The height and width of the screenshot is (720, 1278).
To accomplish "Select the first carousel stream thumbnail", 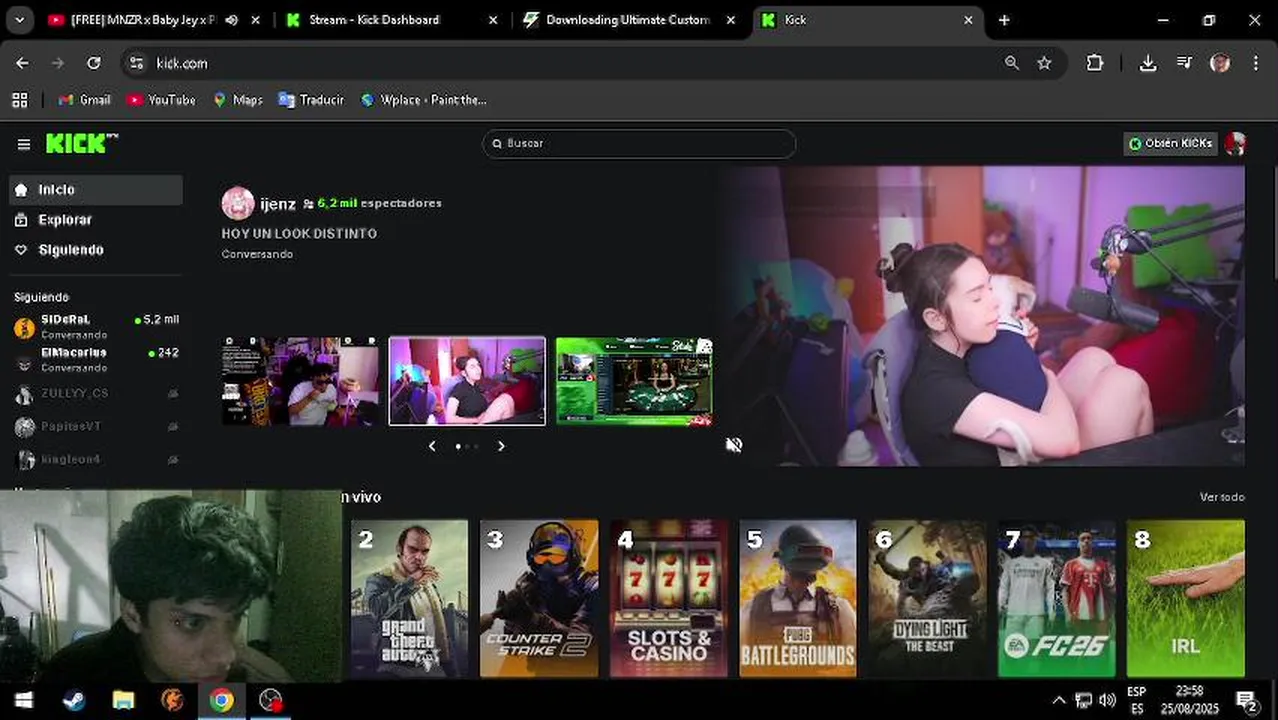I will (x=300, y=381).
